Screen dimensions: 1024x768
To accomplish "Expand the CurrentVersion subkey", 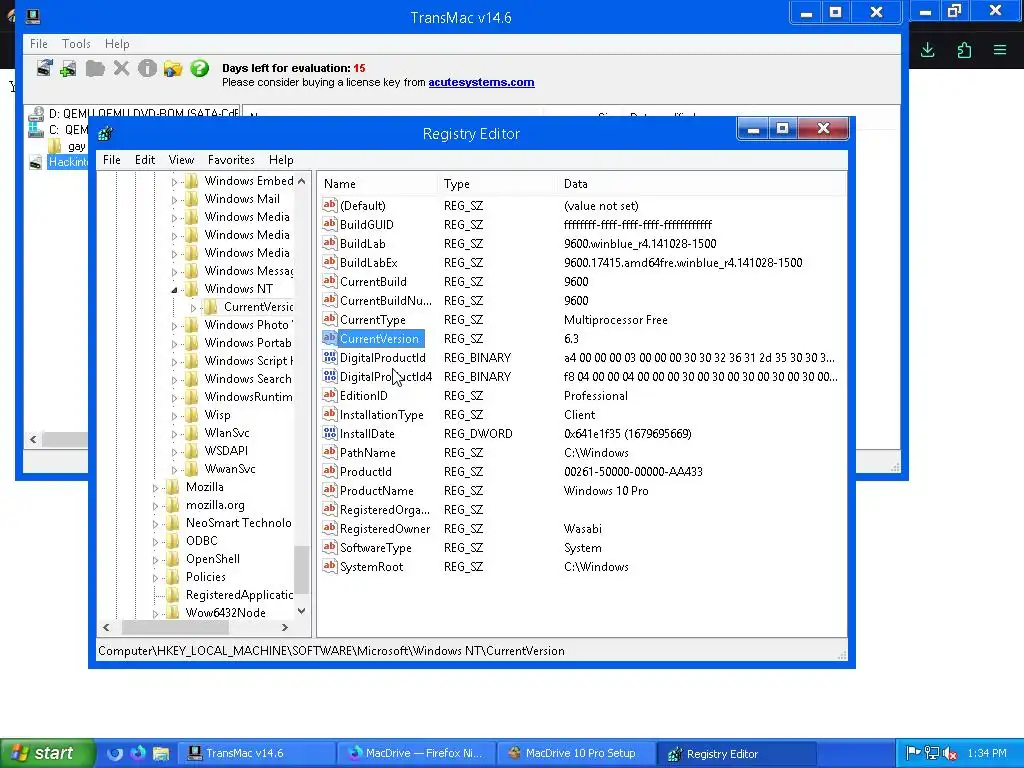I will point(193,308).
